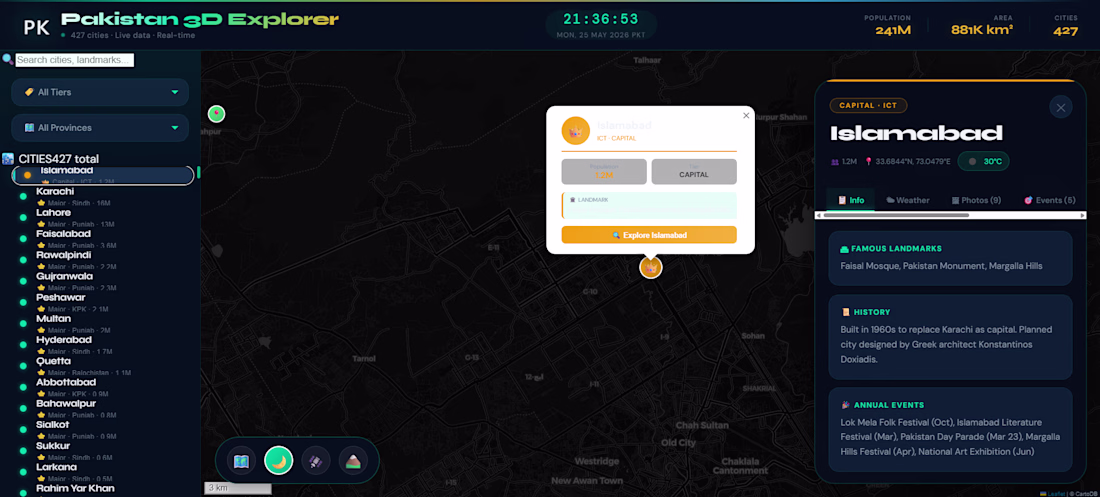
Task: Select Bahawalpur in the cities list
Action: click(103, 409)
